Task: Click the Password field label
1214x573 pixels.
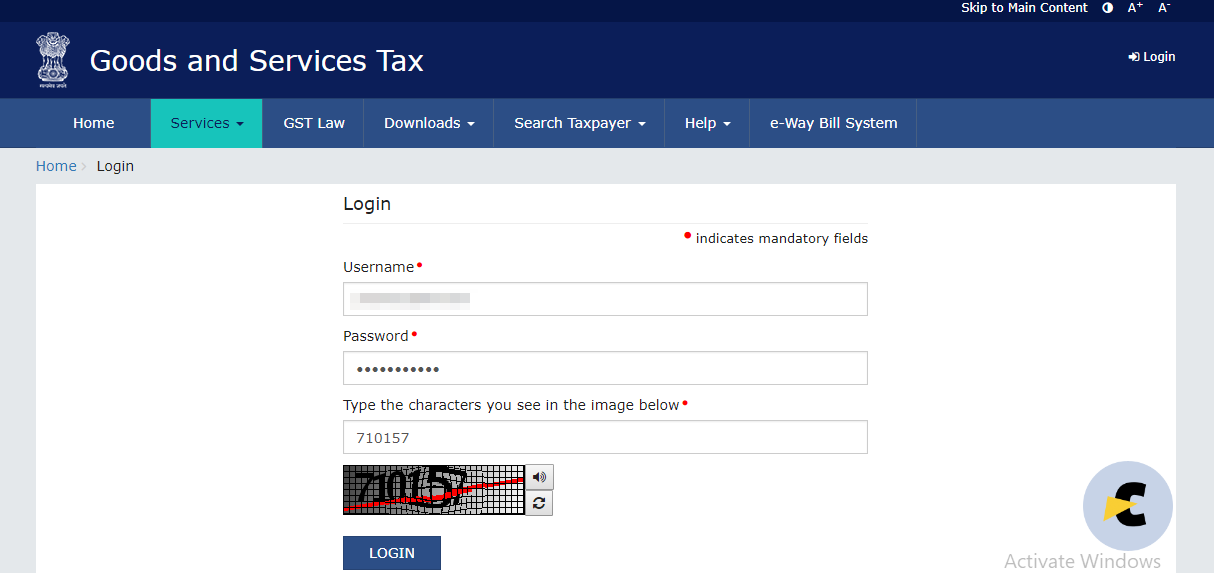Action: click(376, 336)
